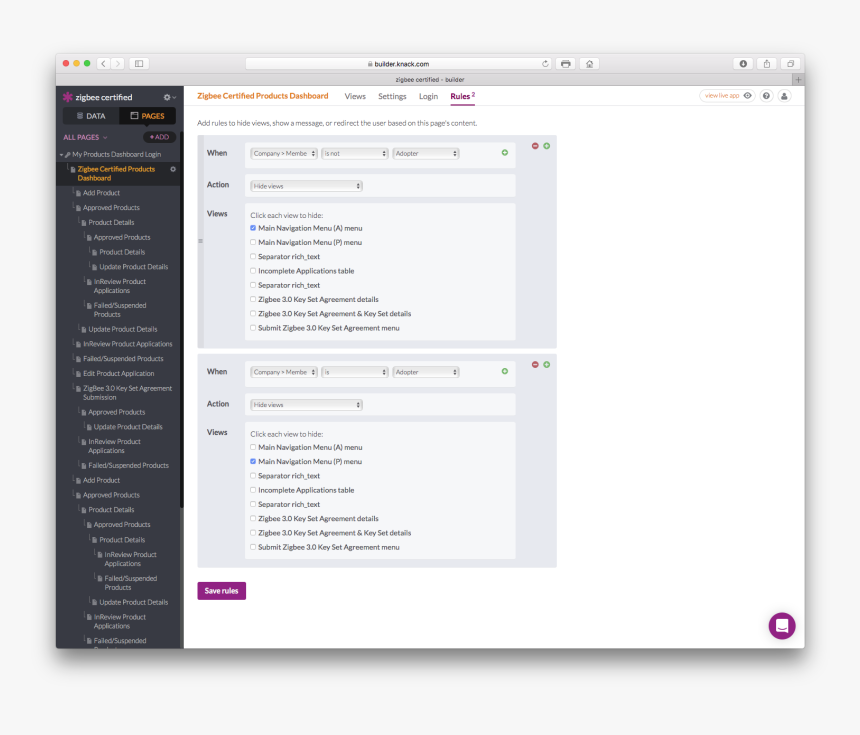This screenshot has width=860, height=735.
Task: Show Safari downloads
Action: (x=743, y=64)
